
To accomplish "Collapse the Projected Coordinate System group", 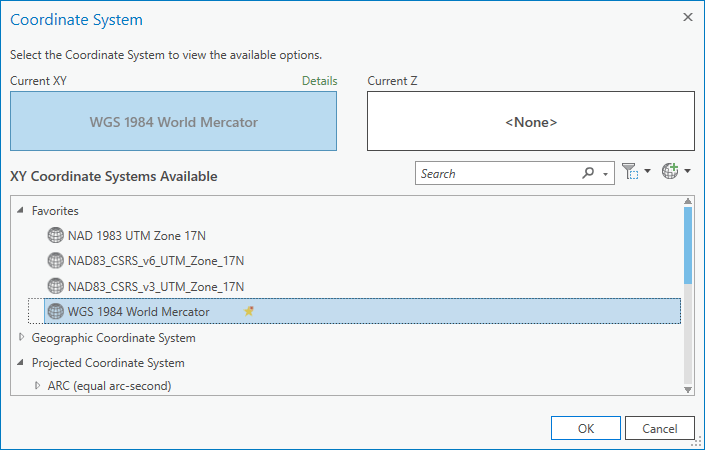I will pos(20,362).
